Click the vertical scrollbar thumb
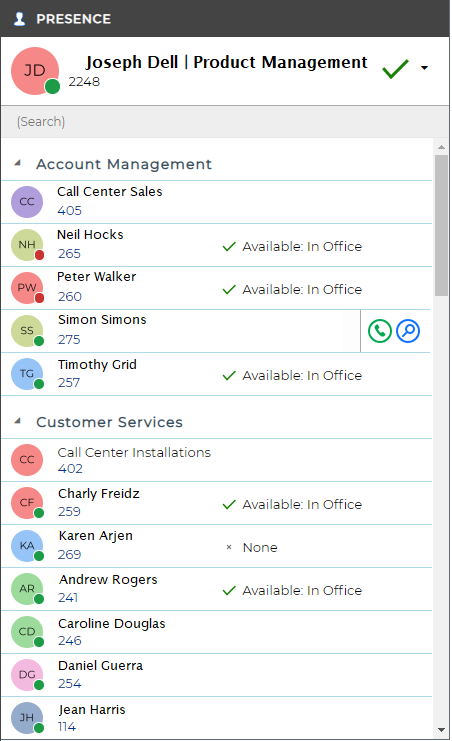Screen dimensions: 452x741 441,225
